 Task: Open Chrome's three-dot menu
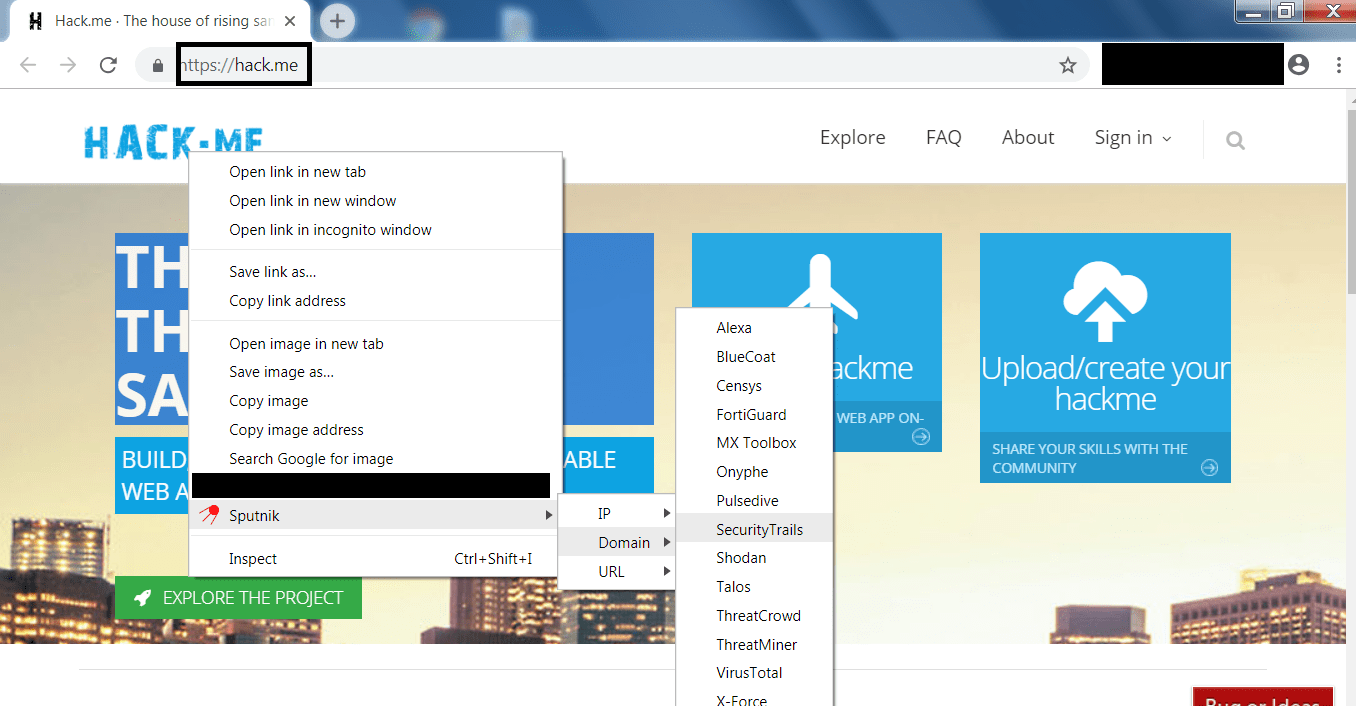[1339, 64]
